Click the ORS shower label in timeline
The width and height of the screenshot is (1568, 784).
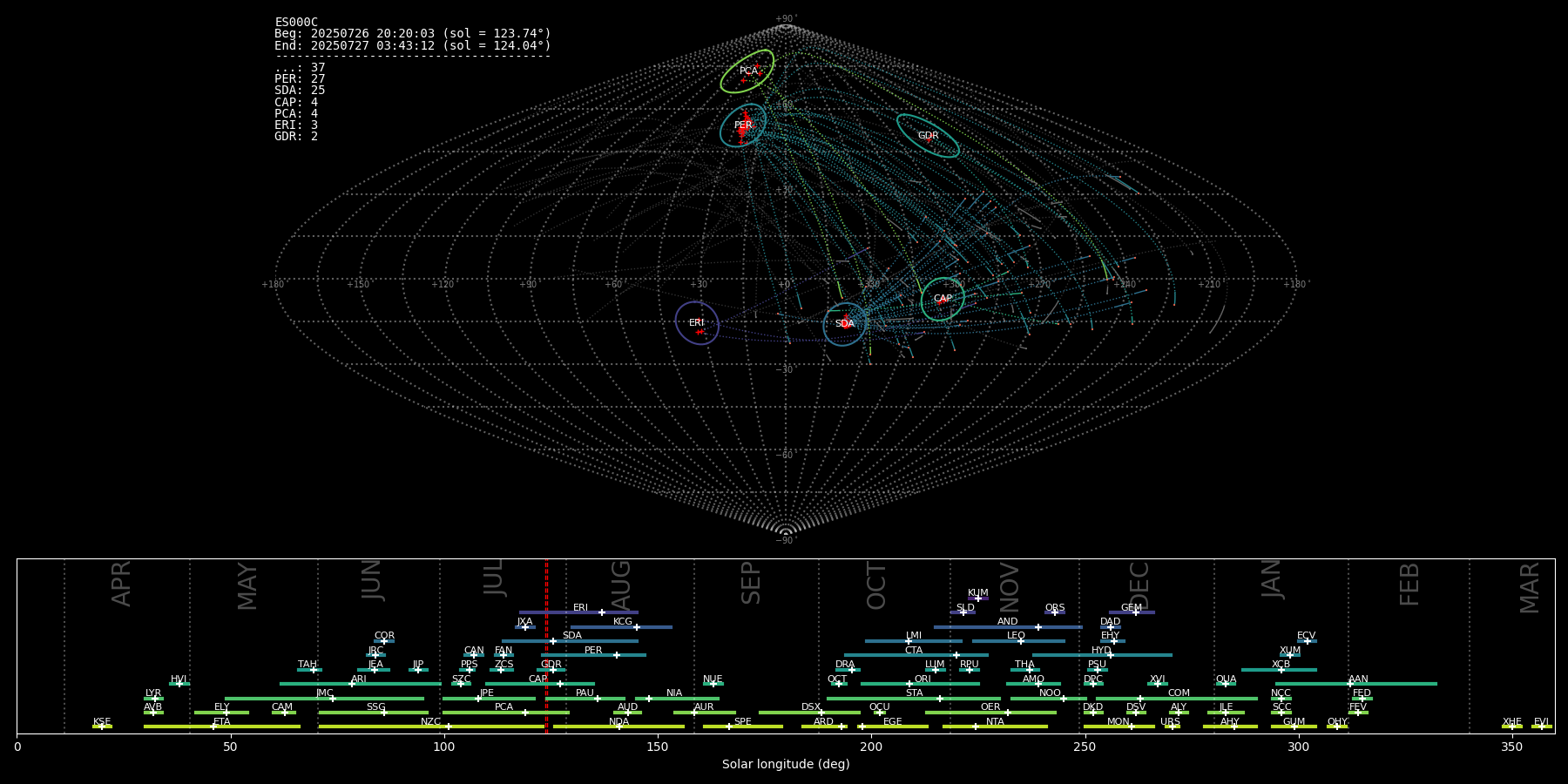point(1055,608)
